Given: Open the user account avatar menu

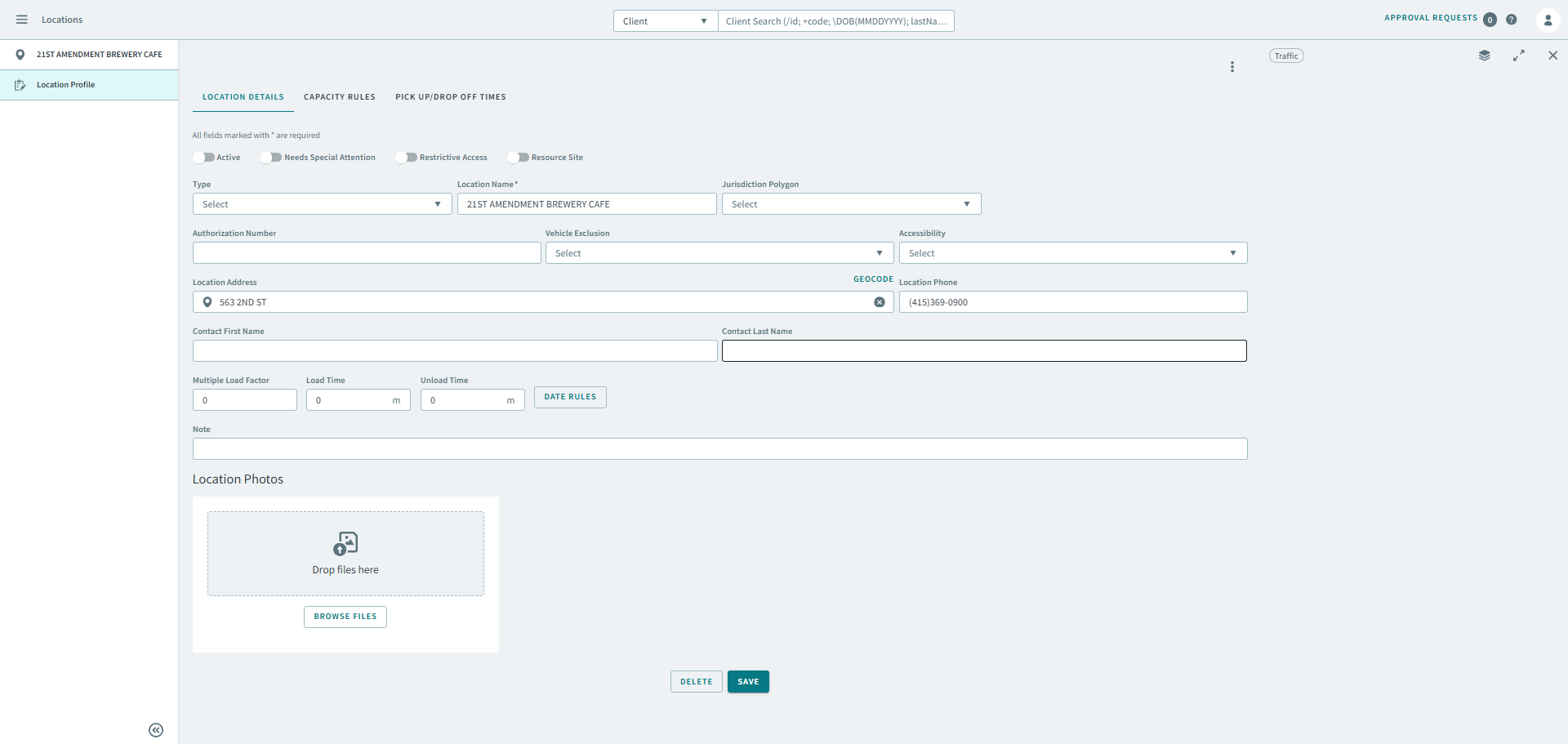Looking at the screenshot, I should 1547,20.
